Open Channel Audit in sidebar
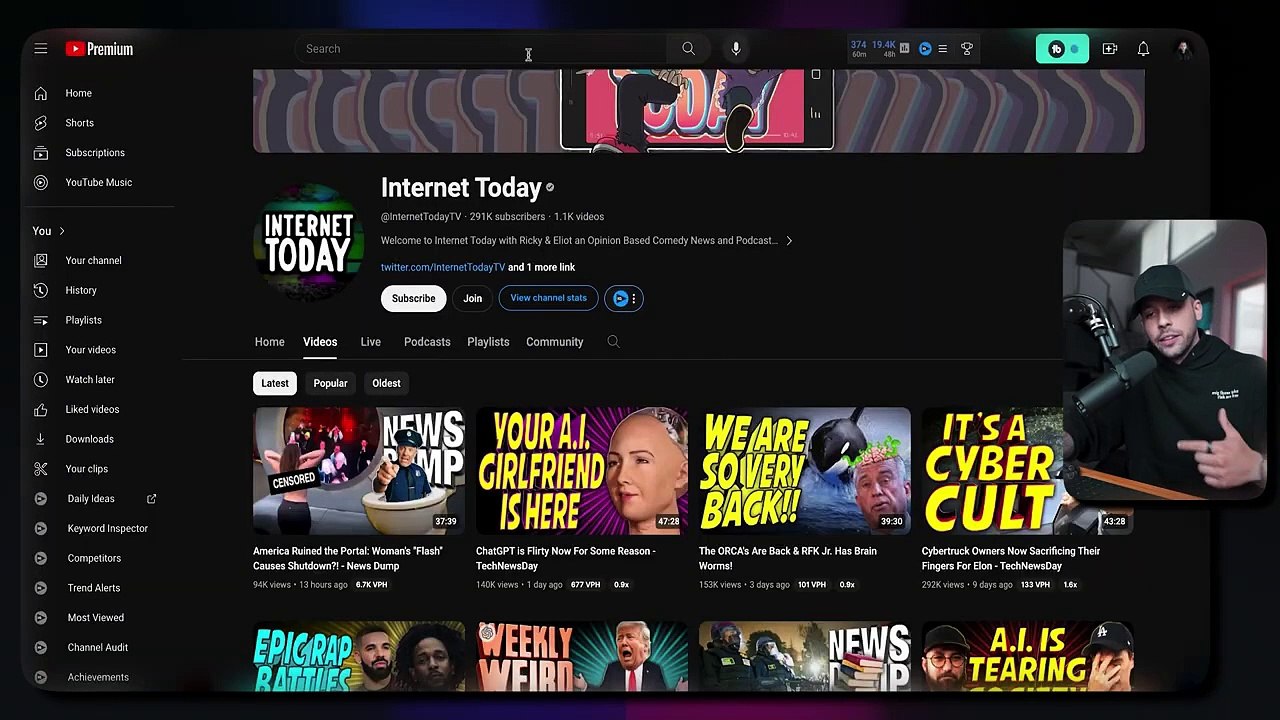The width and height of the screenshot is (1280, 720). coord(98,647)
